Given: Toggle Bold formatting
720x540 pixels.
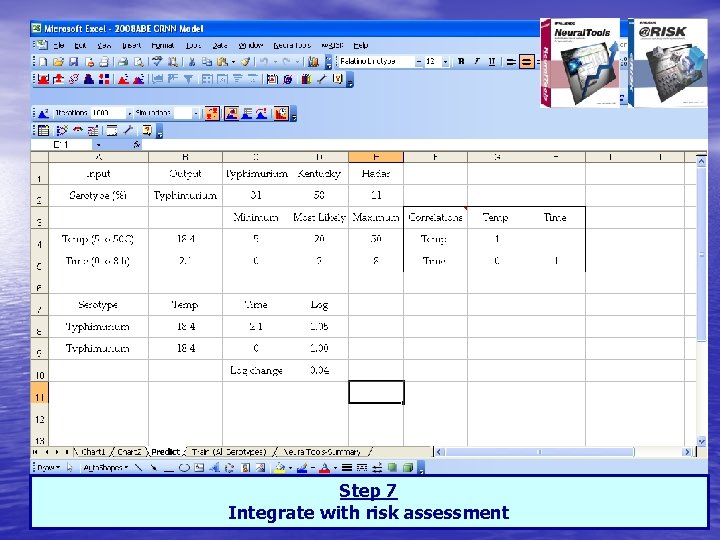Looking at the screenshot, I should [x=461, y=62].
